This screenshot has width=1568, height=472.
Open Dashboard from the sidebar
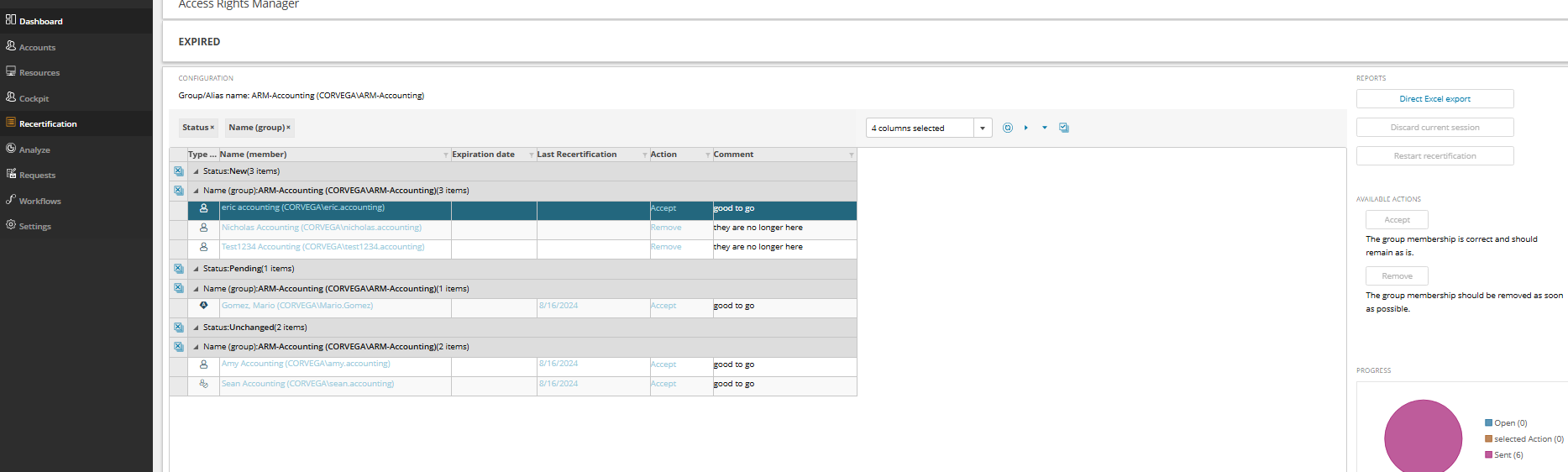(x=40, y=21)
